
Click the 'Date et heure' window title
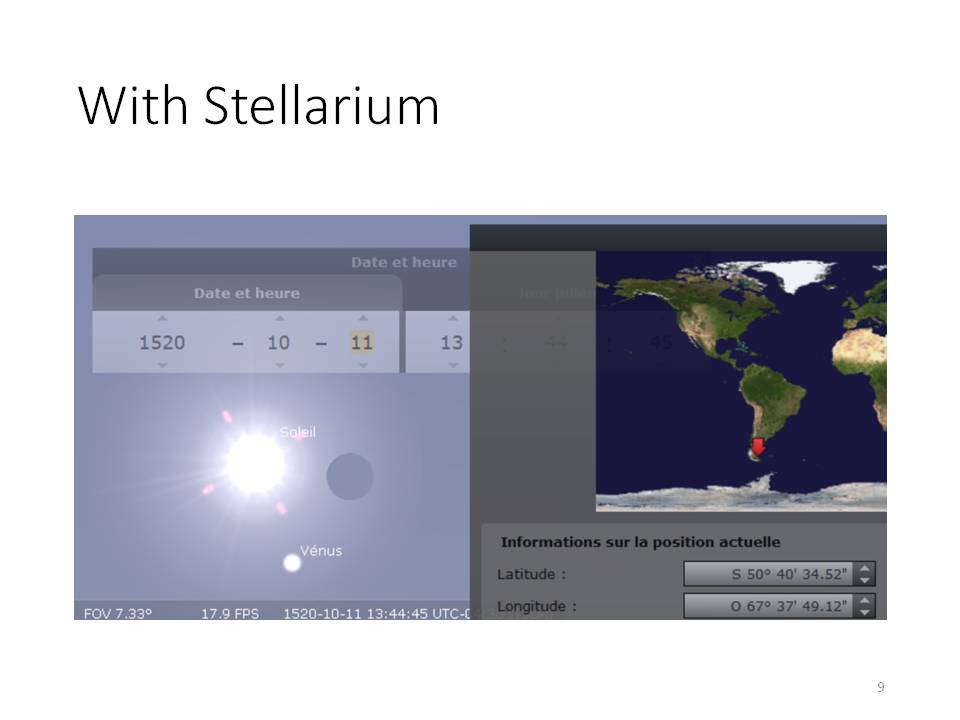click(403, 263)
